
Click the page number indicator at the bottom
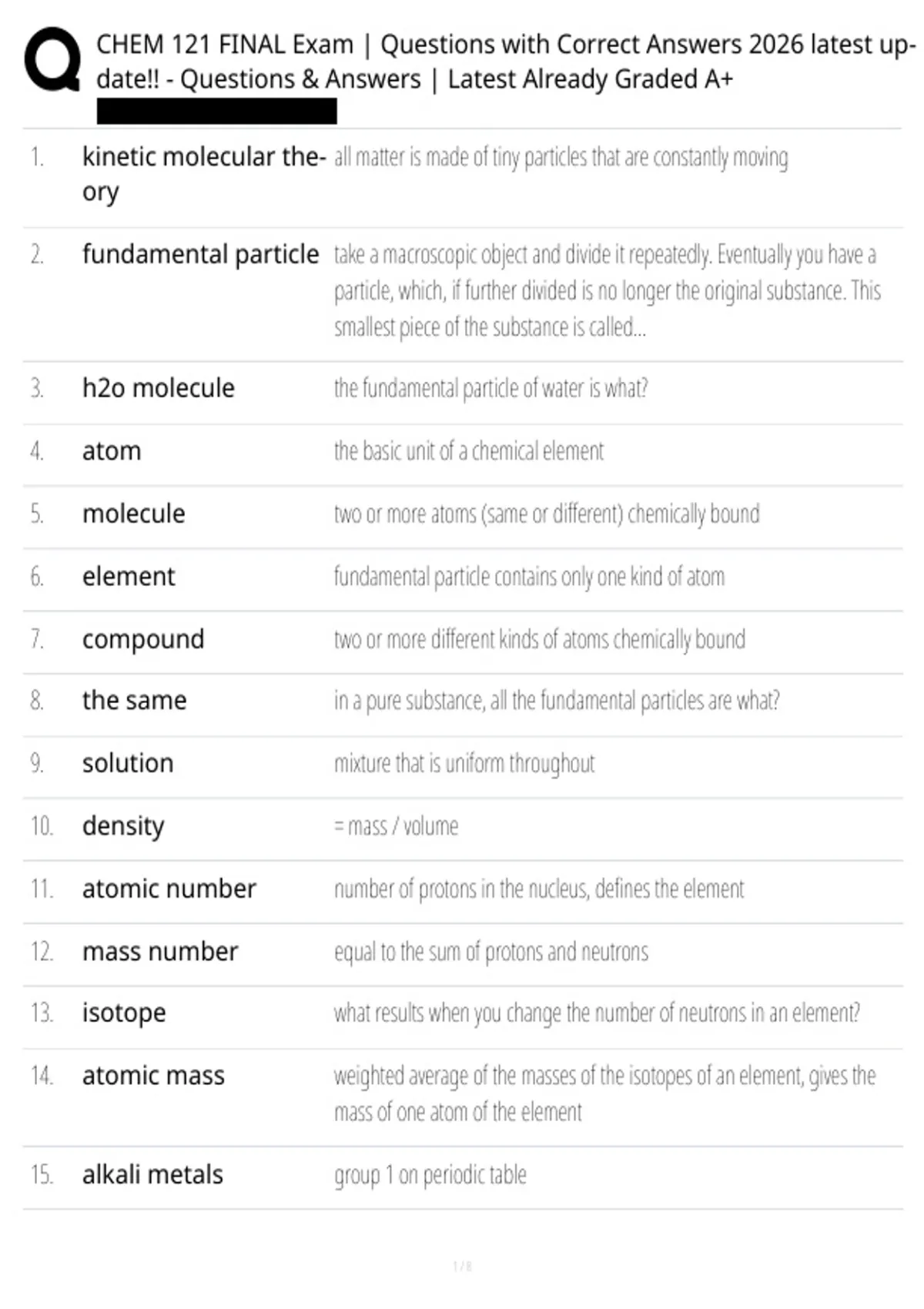click(x=462, y=1266)
